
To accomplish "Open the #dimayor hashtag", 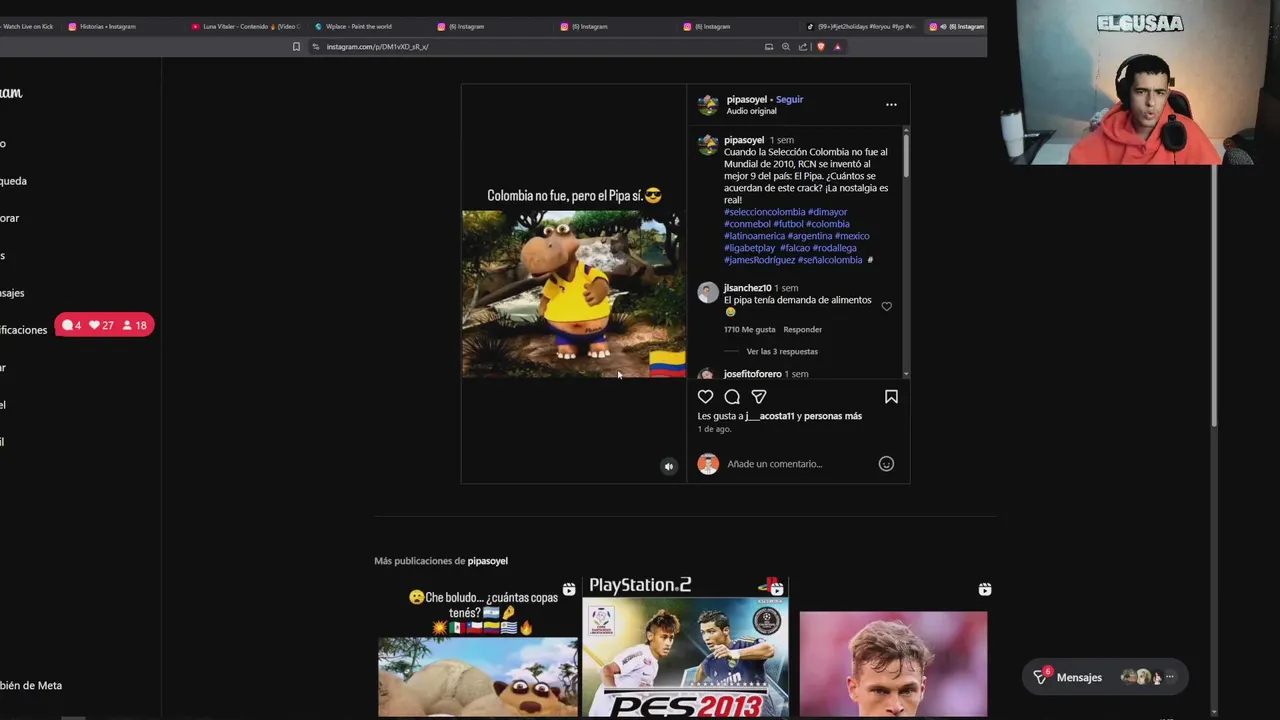I will click(827, 212).
